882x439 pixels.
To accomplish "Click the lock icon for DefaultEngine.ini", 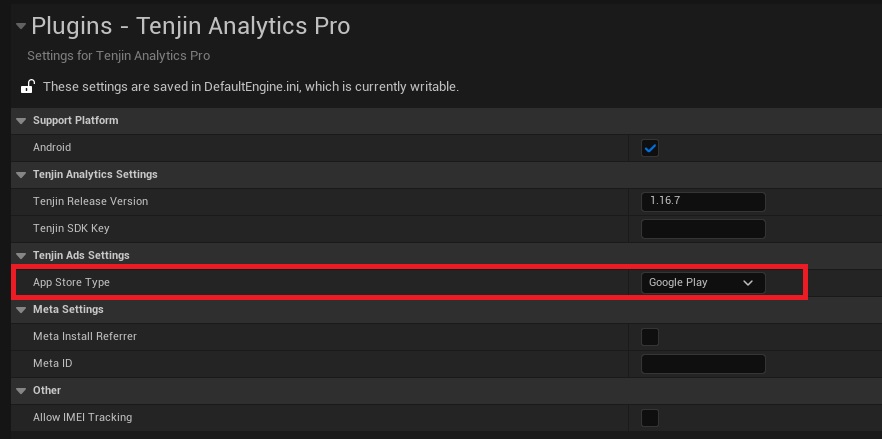I will (x=27, y=87).
